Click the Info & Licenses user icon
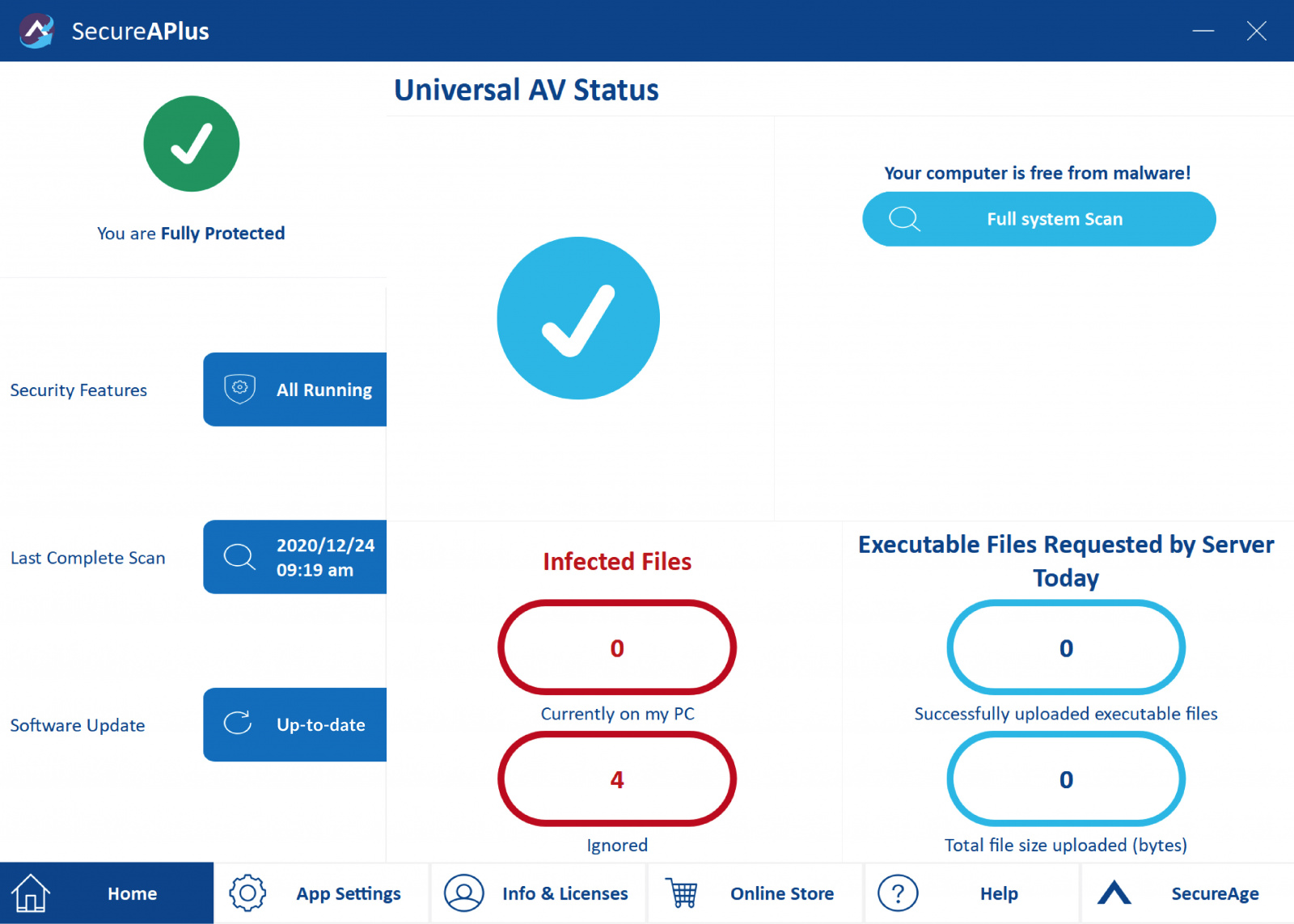1294x924 pixels. [x=464, y=893]
